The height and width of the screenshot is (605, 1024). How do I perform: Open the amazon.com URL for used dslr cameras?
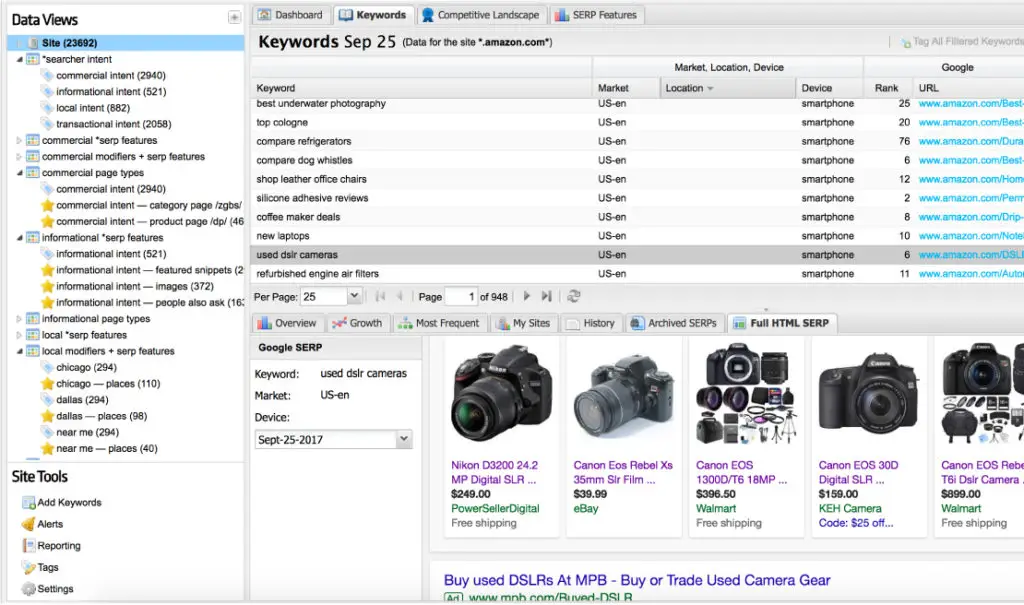971,256
